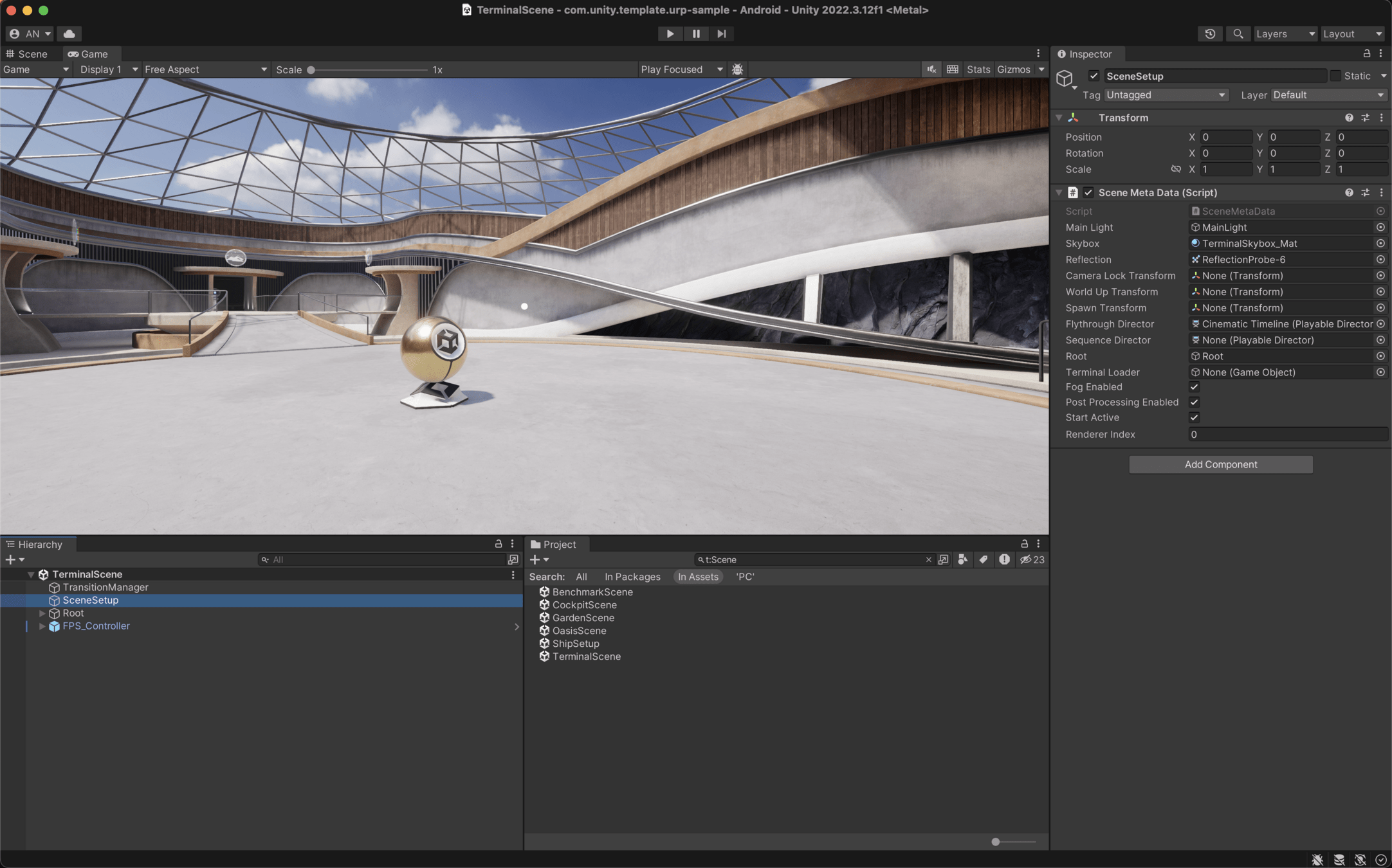Select In Packages search filter
1392x868 pixels.
(x=632, y=577)
